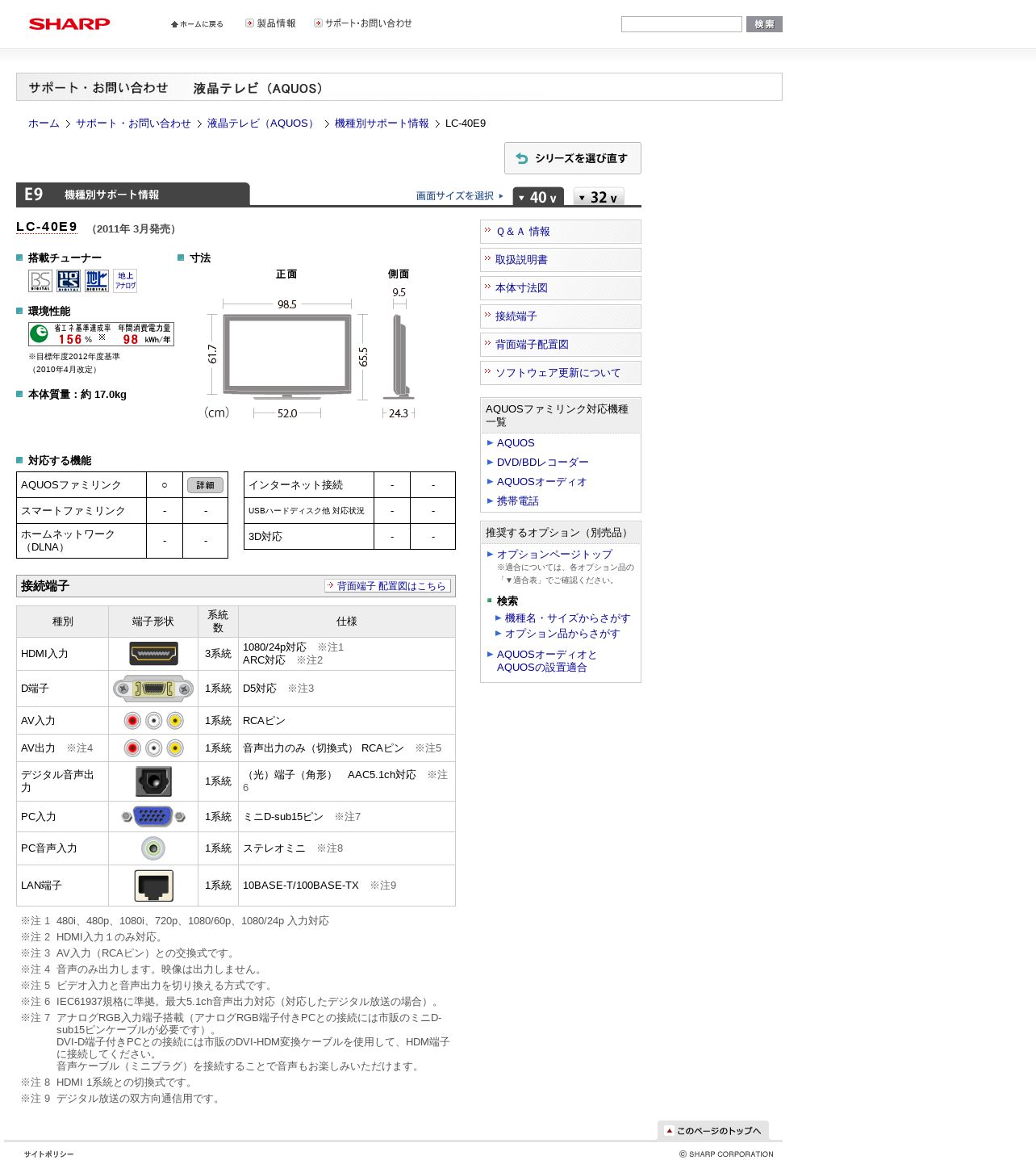Open 機種別サポート情報 breadcrumb link
The height and width of the screenshot is (1160, 1036).
(382, 124)
